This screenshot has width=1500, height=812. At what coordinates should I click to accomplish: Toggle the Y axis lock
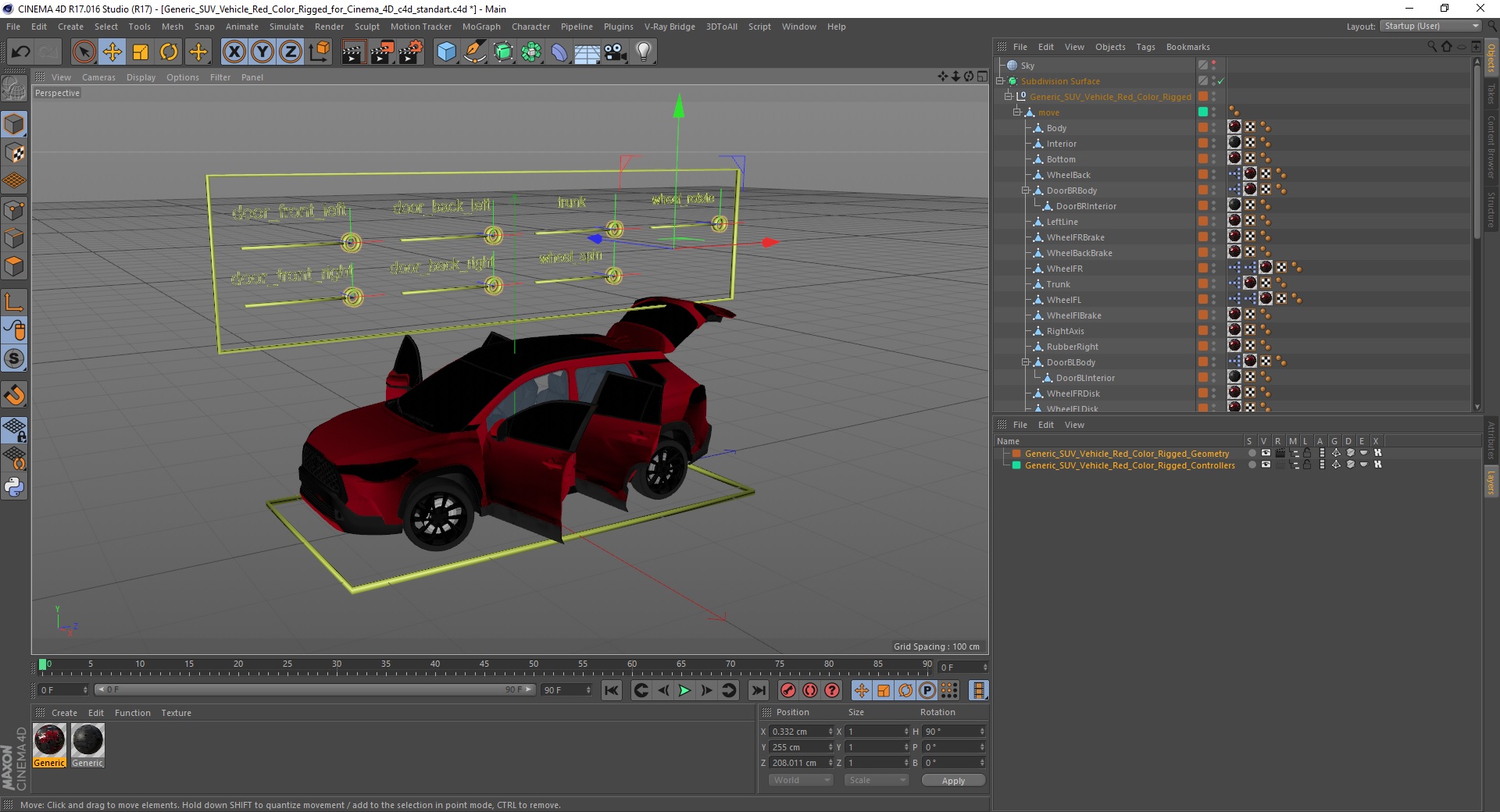pyautogui.click(x=262, y=52)
